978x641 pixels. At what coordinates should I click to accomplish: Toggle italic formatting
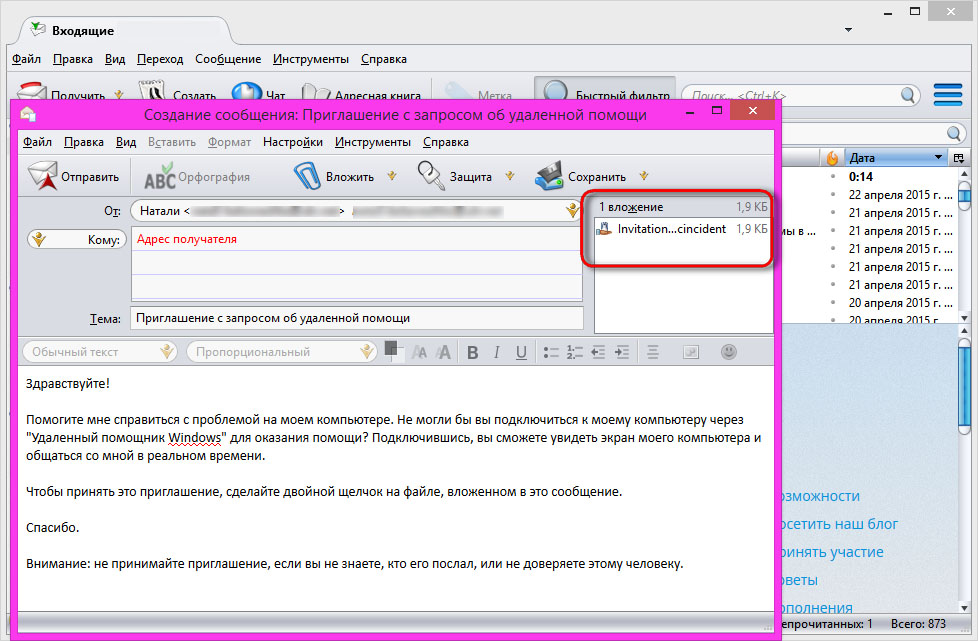coord(496,352)
